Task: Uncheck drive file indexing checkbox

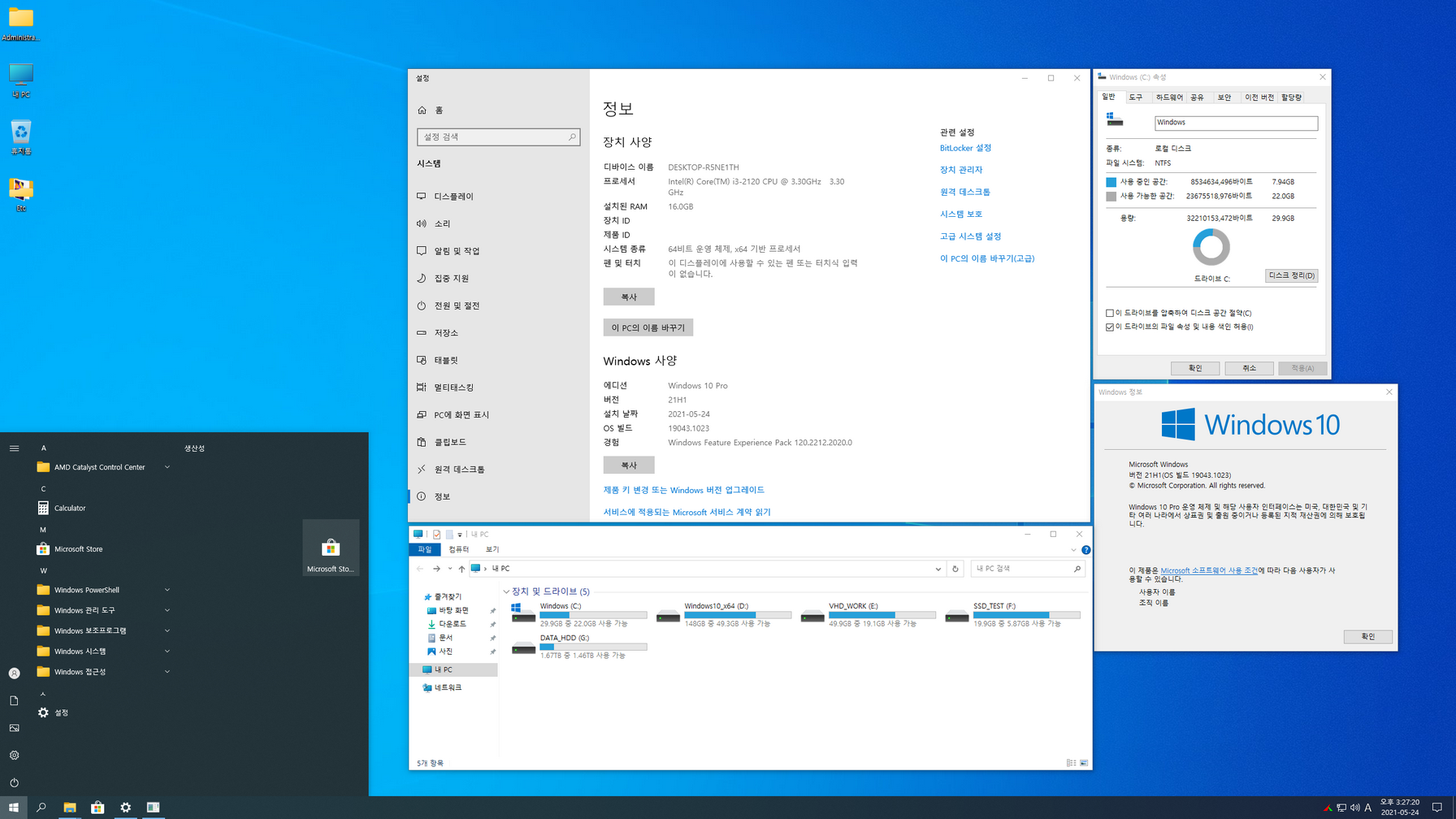Action: click(x=1110, y=327)
